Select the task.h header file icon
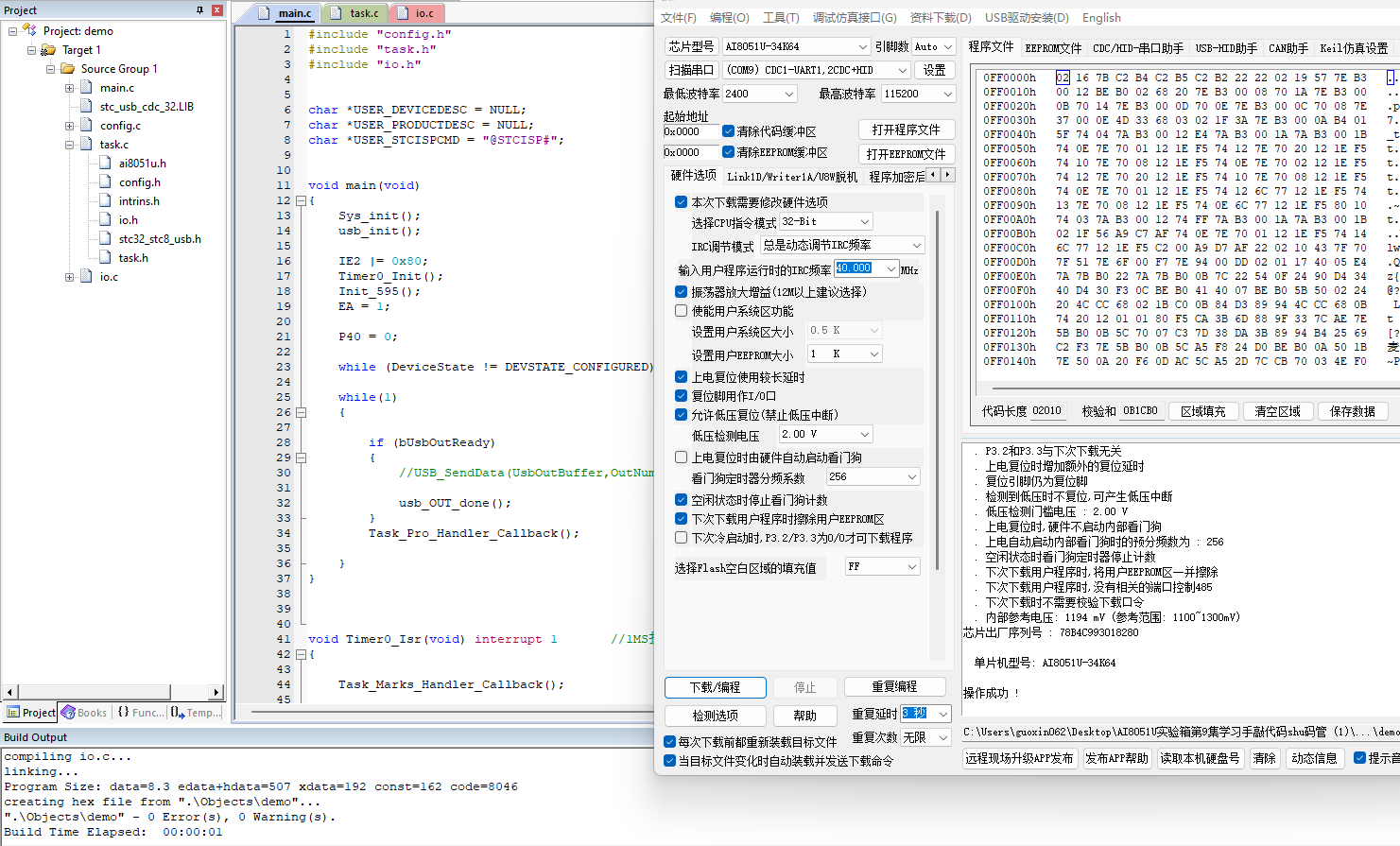Viewport: 1400px width, 846px height. (x=106, y=258)
